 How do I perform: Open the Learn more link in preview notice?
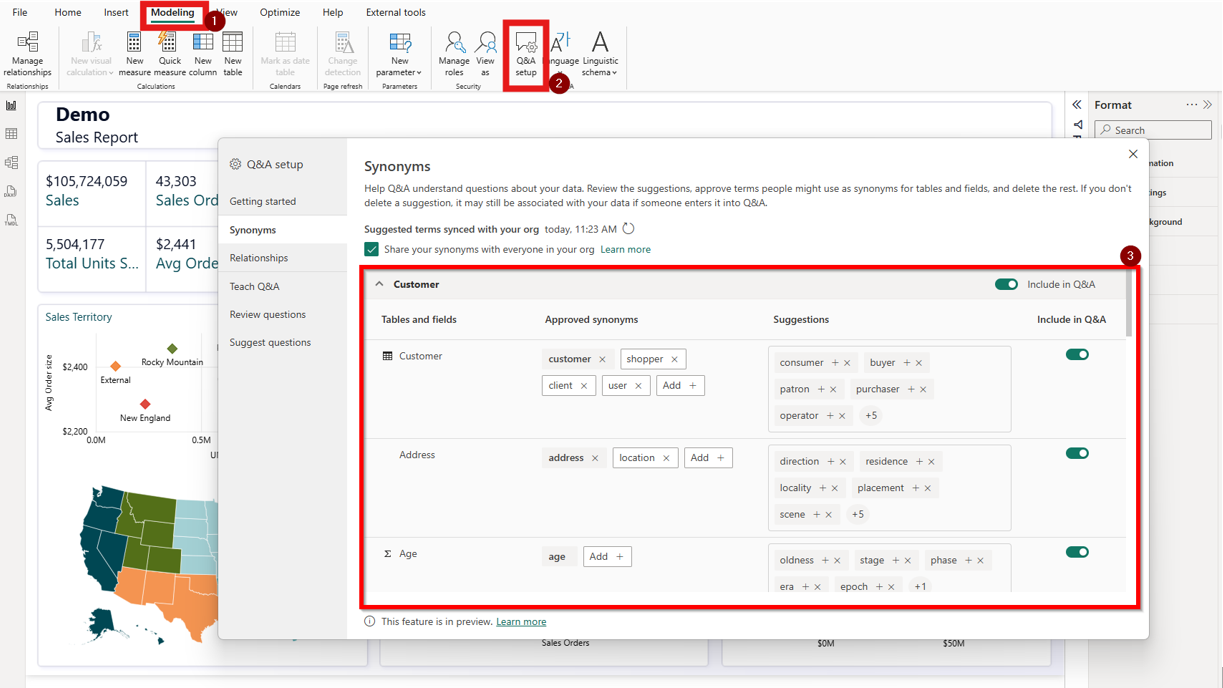521,622
